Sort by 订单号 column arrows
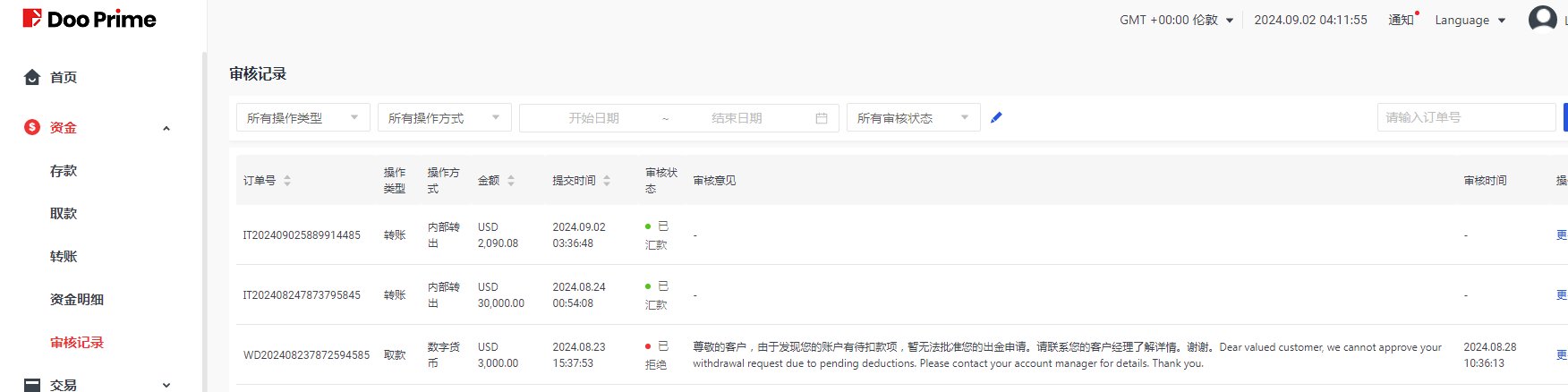1568x392 pixels. click(x=287, y=180)
